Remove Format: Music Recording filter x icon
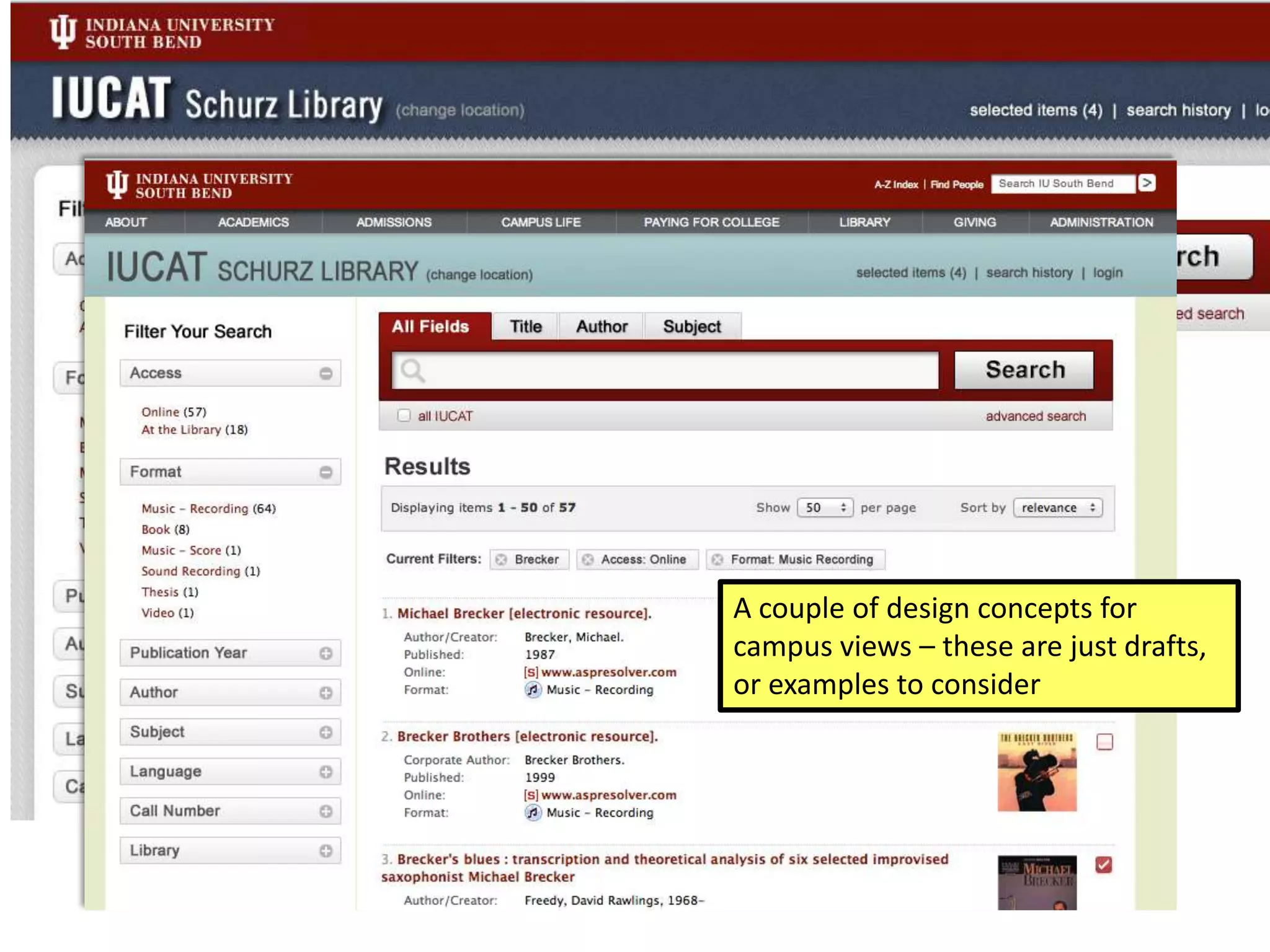 point(717,560)
